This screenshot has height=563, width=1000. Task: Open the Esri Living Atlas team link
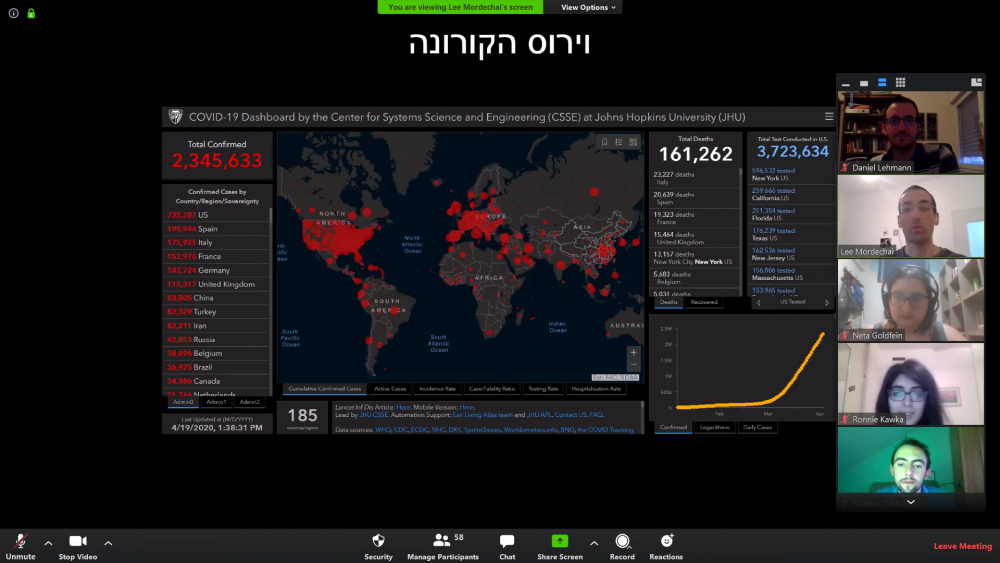coord(483,415)
